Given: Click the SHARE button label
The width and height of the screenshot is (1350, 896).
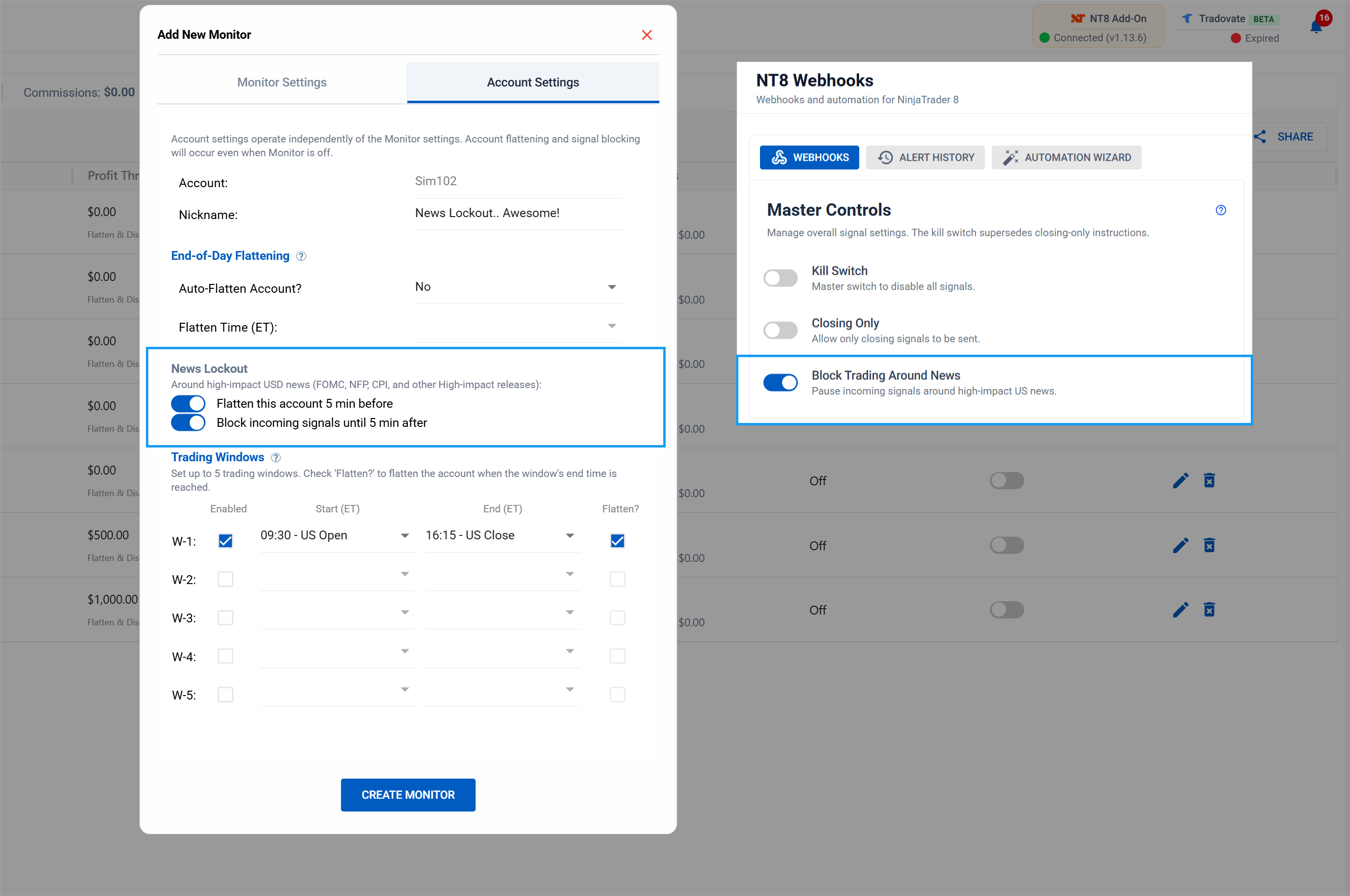Looking at the screenshot, I should [1295, 137].
